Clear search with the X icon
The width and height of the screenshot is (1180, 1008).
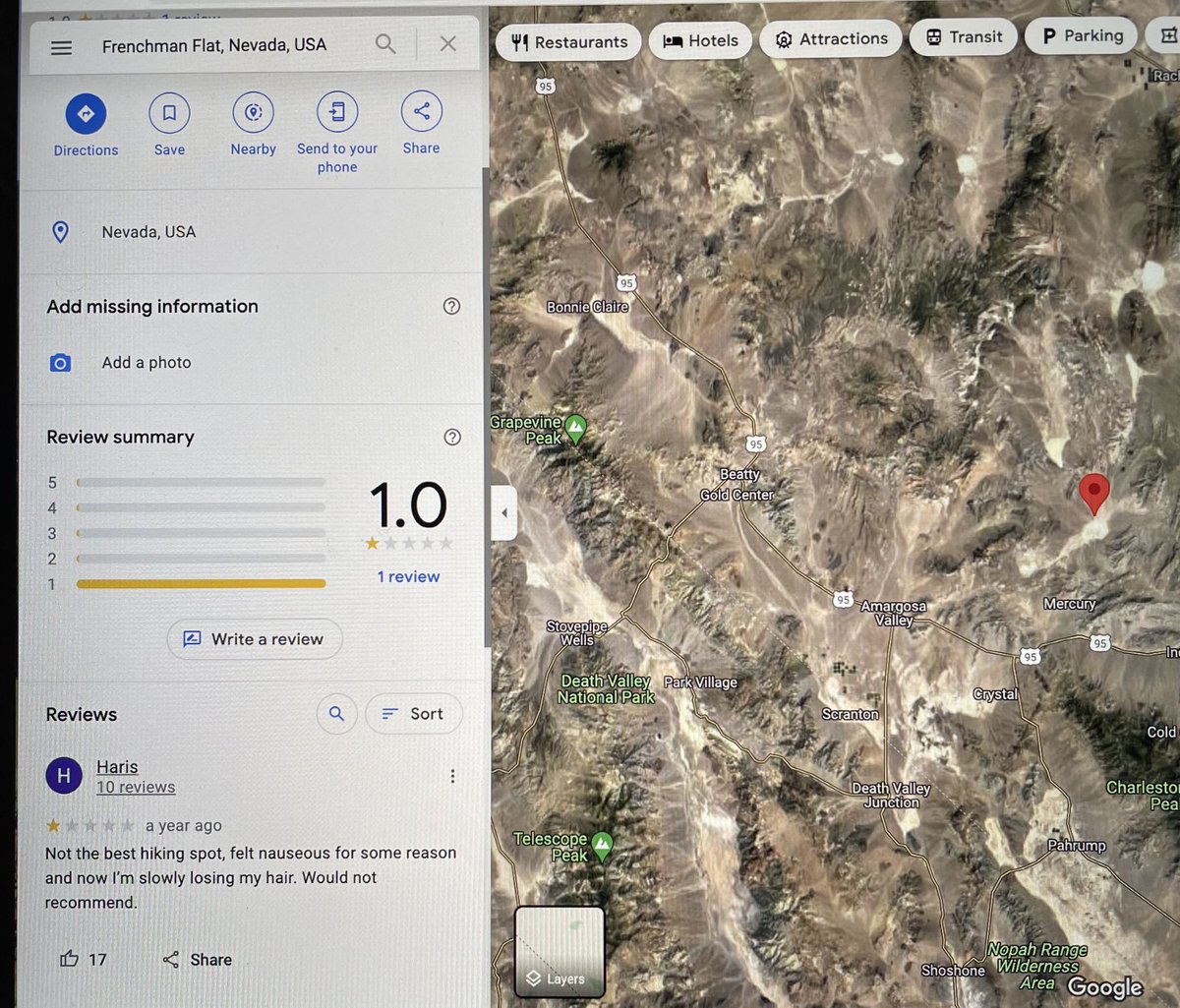447,43
